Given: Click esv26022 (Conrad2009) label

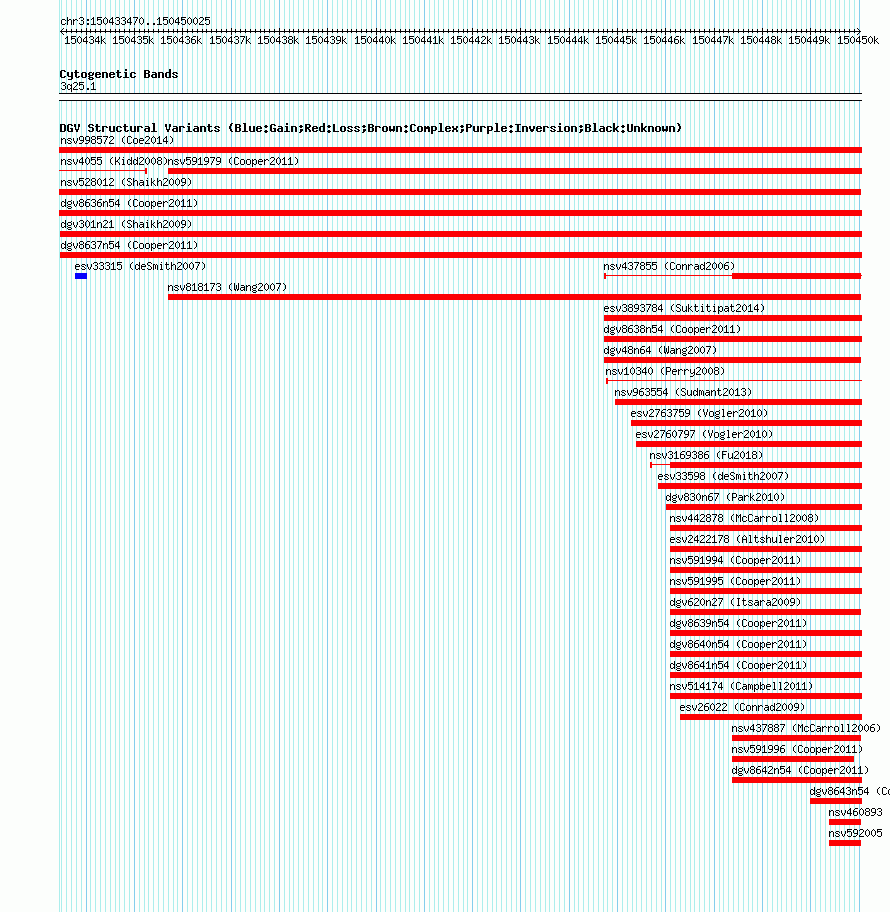Looking at the screenshot, I should pos(742,707).
